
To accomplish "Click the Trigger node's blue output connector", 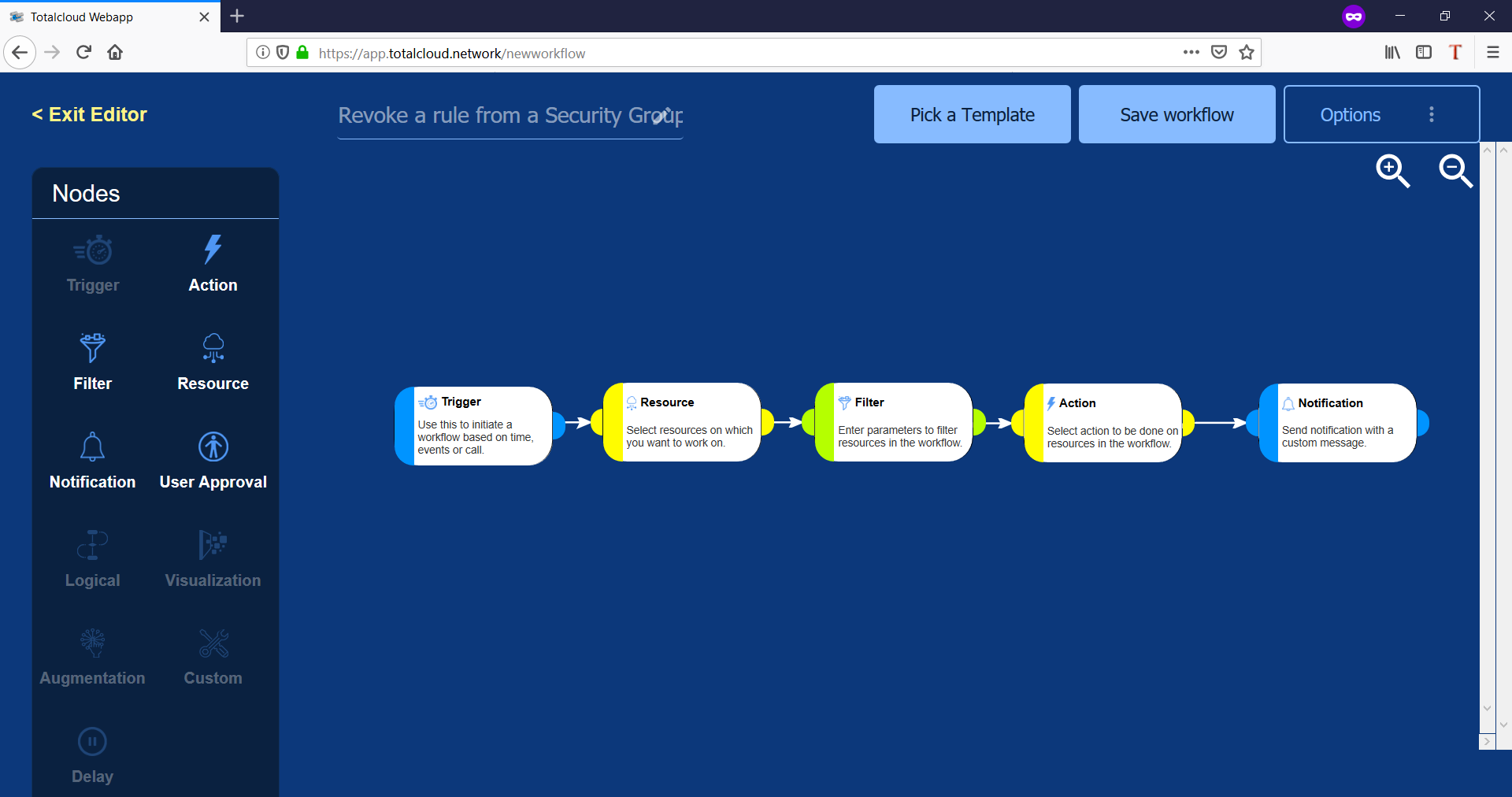I will coord(558,425).
